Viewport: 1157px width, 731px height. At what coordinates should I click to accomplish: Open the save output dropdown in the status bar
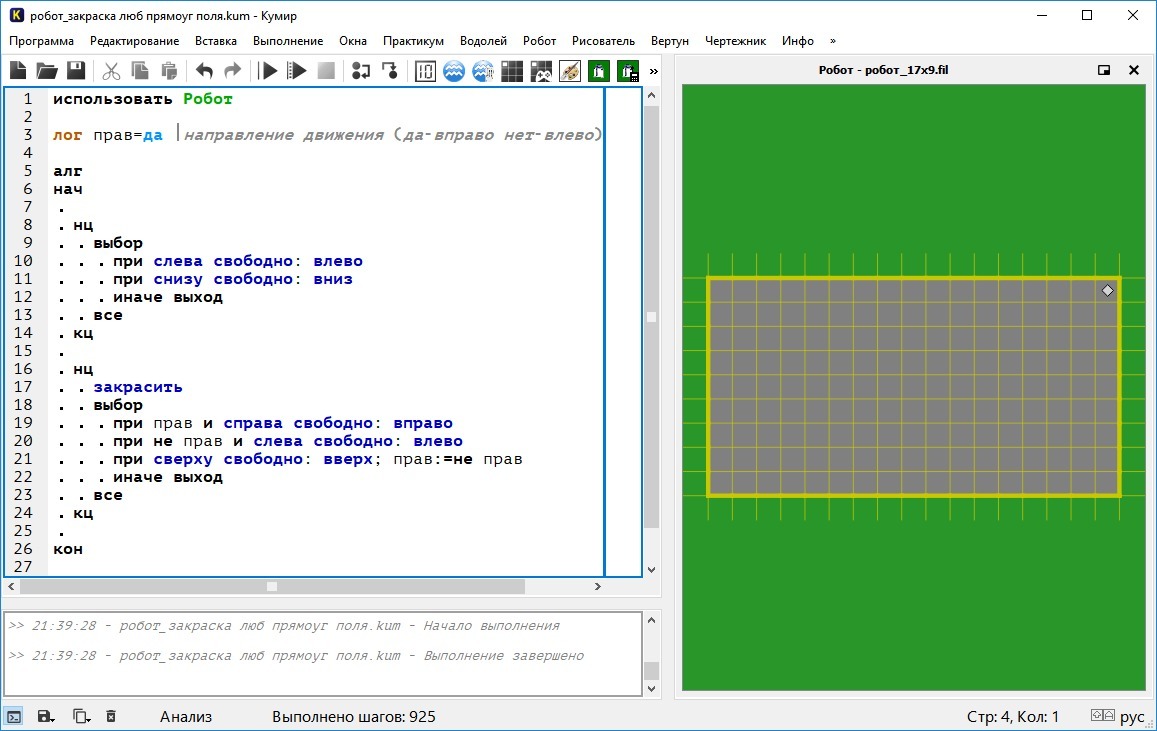click(45, 716)
